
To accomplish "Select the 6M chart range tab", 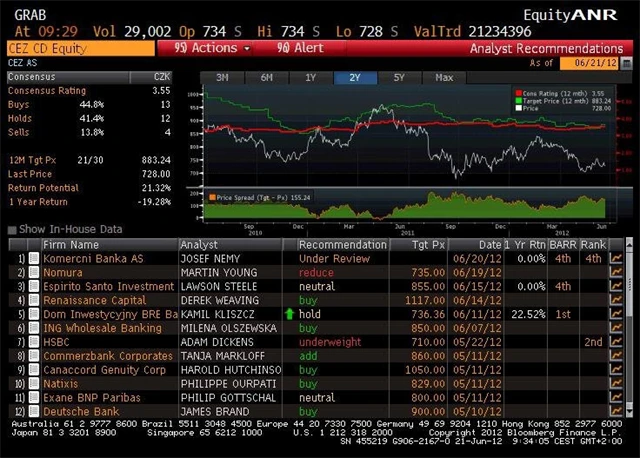I will 267,78.
